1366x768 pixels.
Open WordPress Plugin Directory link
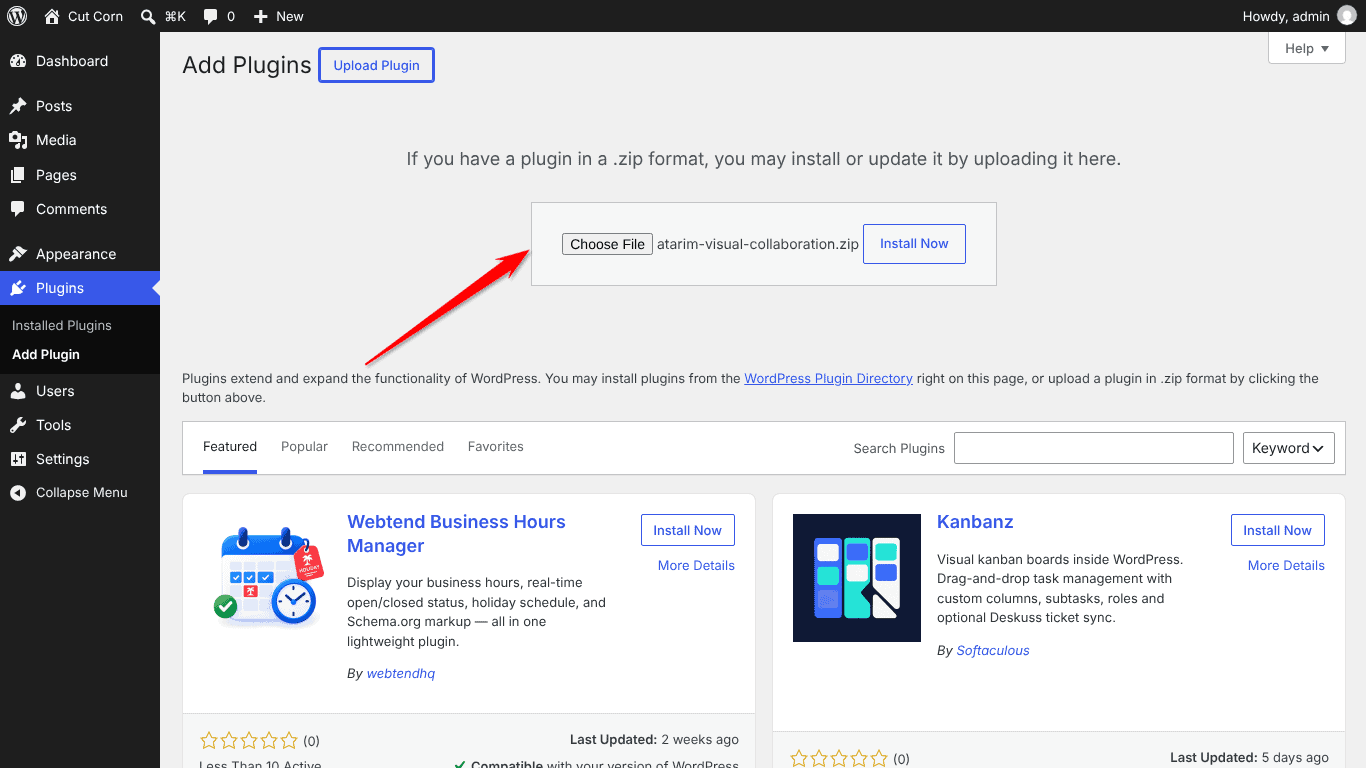click(828, 379)
